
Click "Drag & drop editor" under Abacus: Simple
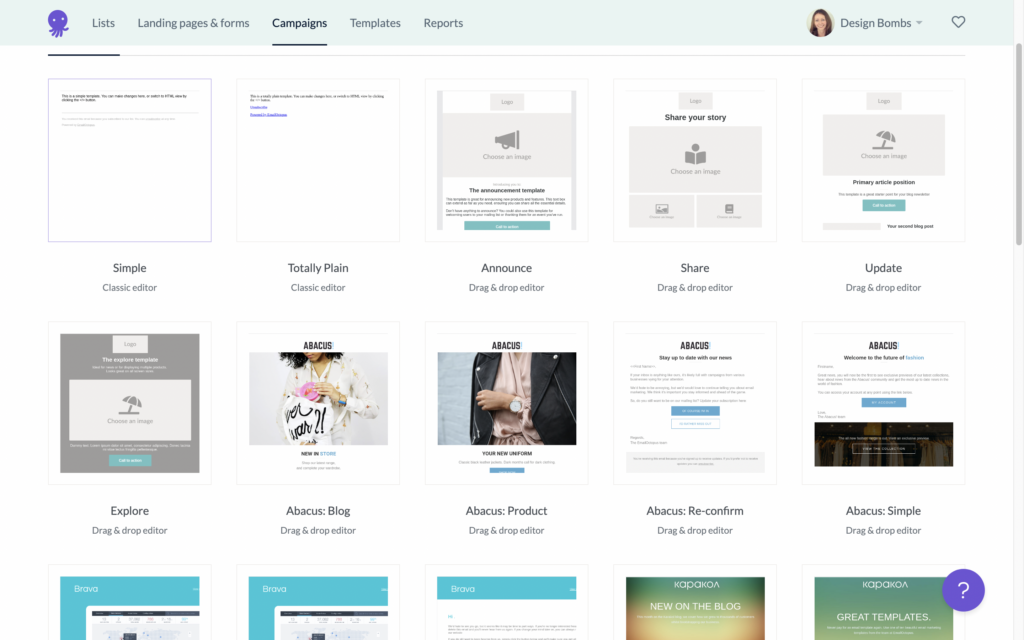click(884, 530)
